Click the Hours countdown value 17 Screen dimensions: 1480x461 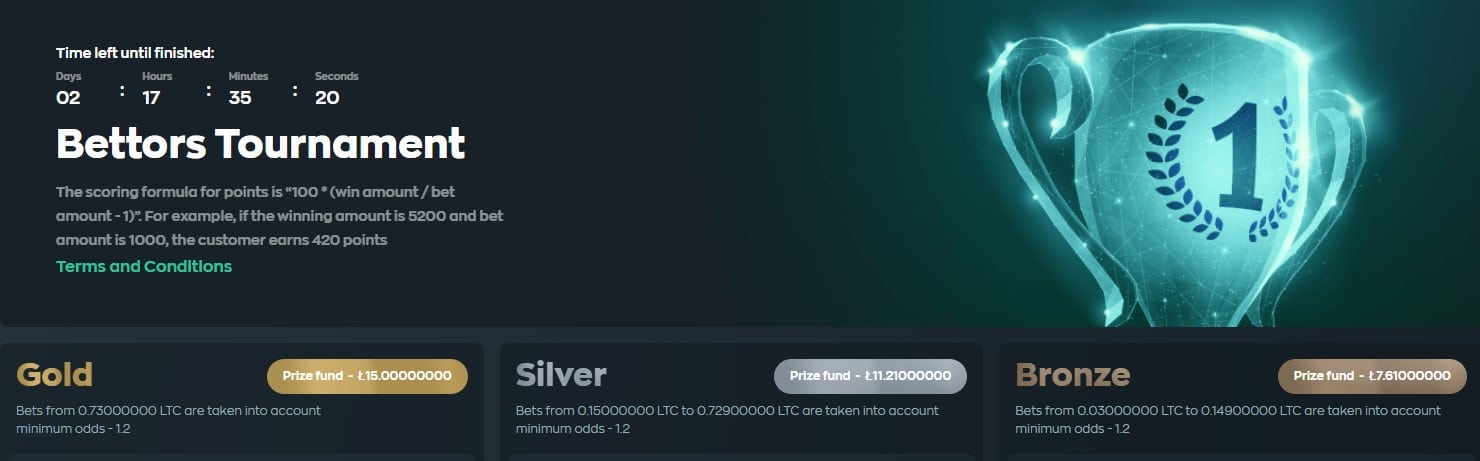coord(152,98)
